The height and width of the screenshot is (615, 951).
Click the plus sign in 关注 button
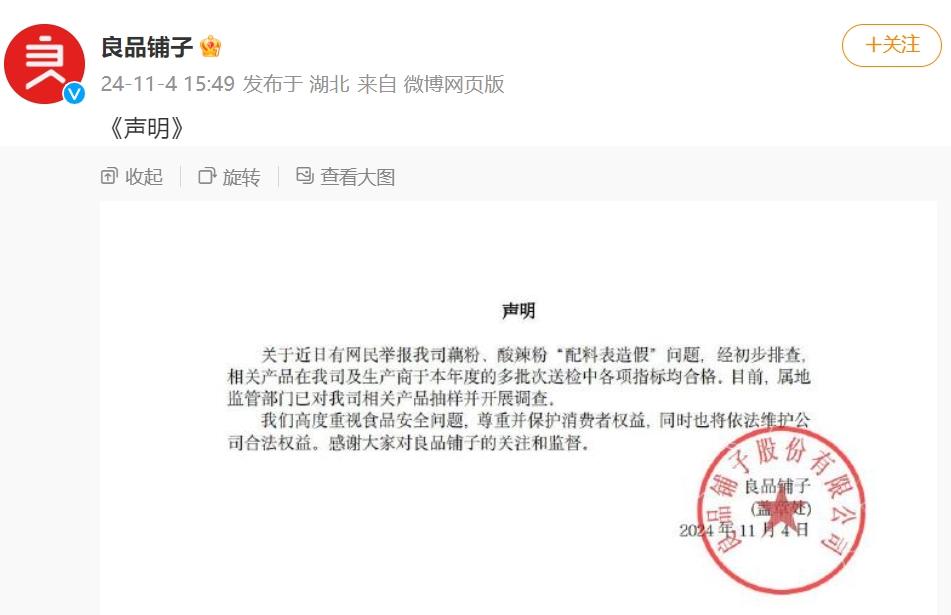coord(873,45)
